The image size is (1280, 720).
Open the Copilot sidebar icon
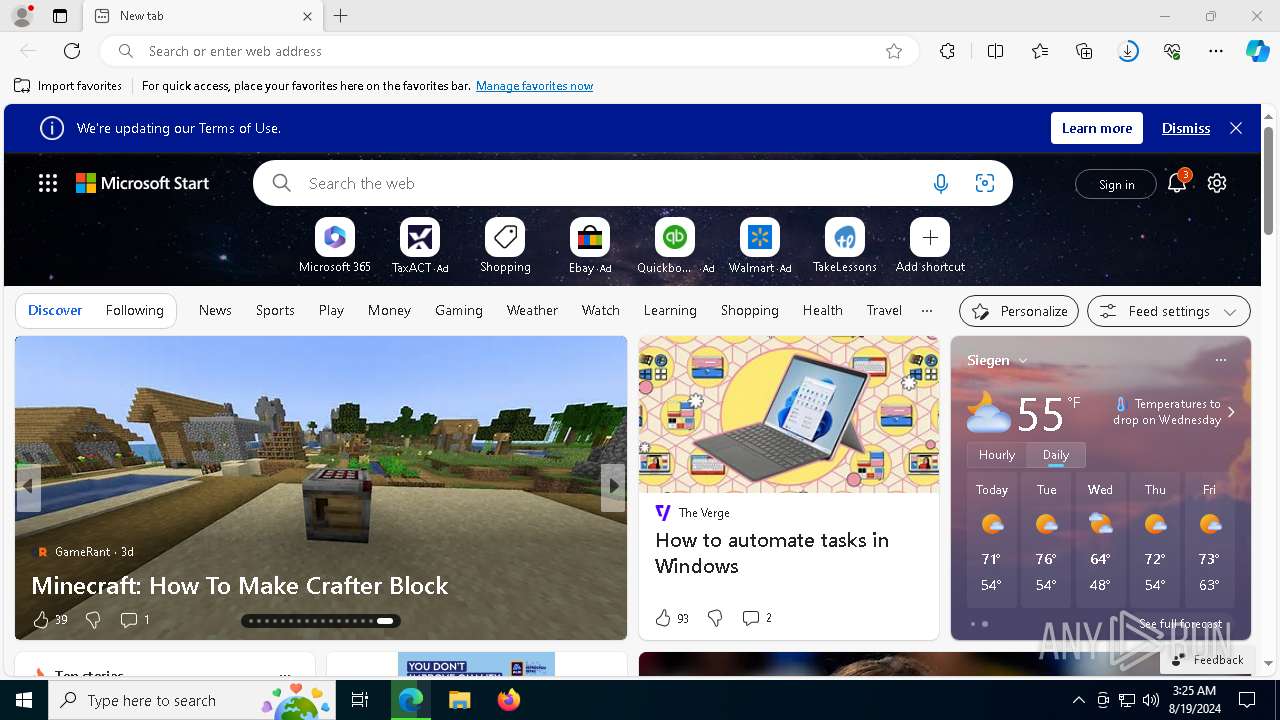[x=1257, y=51]
